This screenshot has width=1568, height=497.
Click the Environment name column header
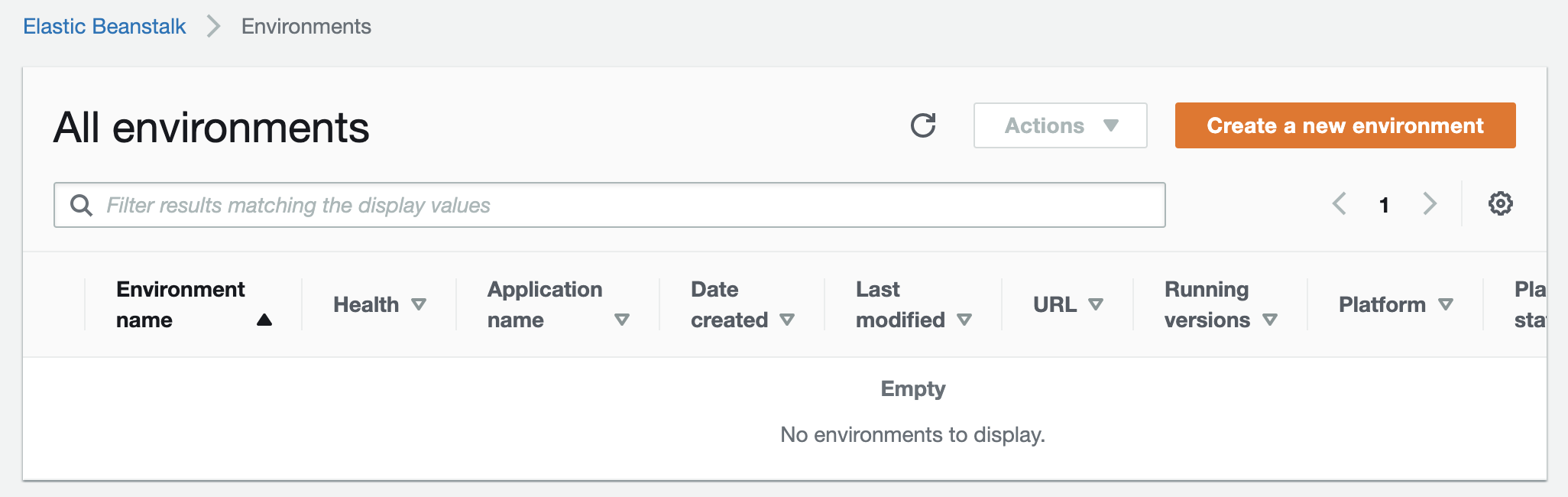180,304
